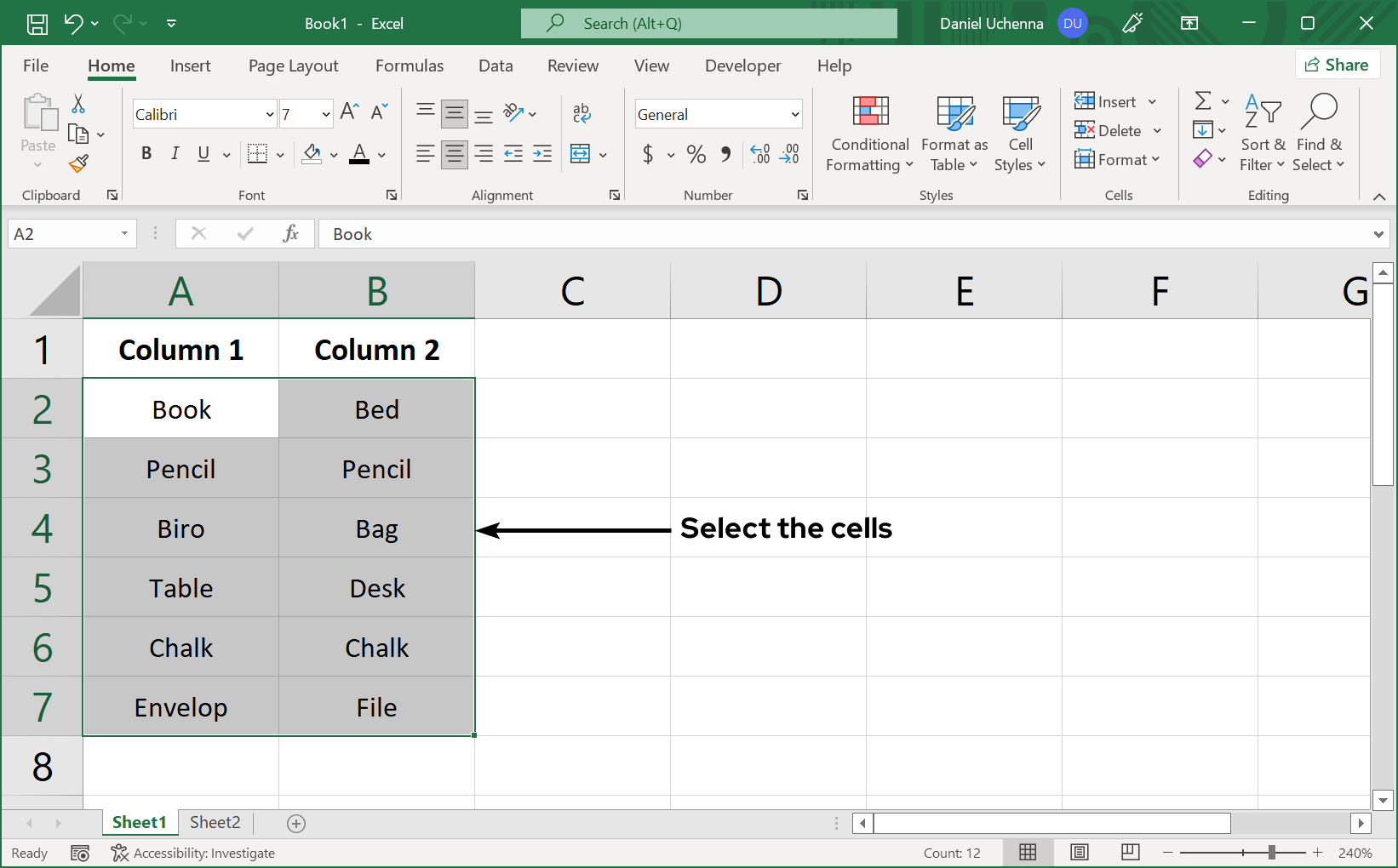This screenshot has width=1398, height=868.
Task: Switch to the Formulas ribbon tab
Action: click(x=410, y=66)
